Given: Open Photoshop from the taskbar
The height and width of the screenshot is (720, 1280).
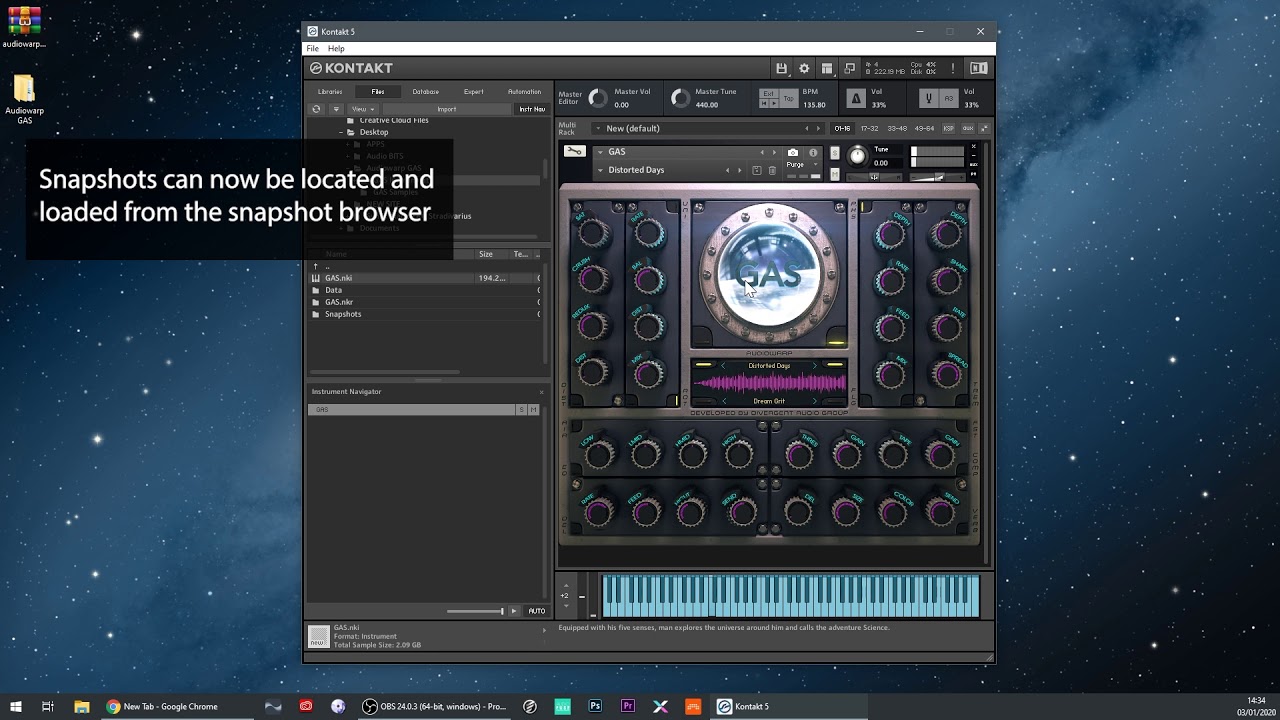Looking at the screenshot, I should click(x=595, y=706).
